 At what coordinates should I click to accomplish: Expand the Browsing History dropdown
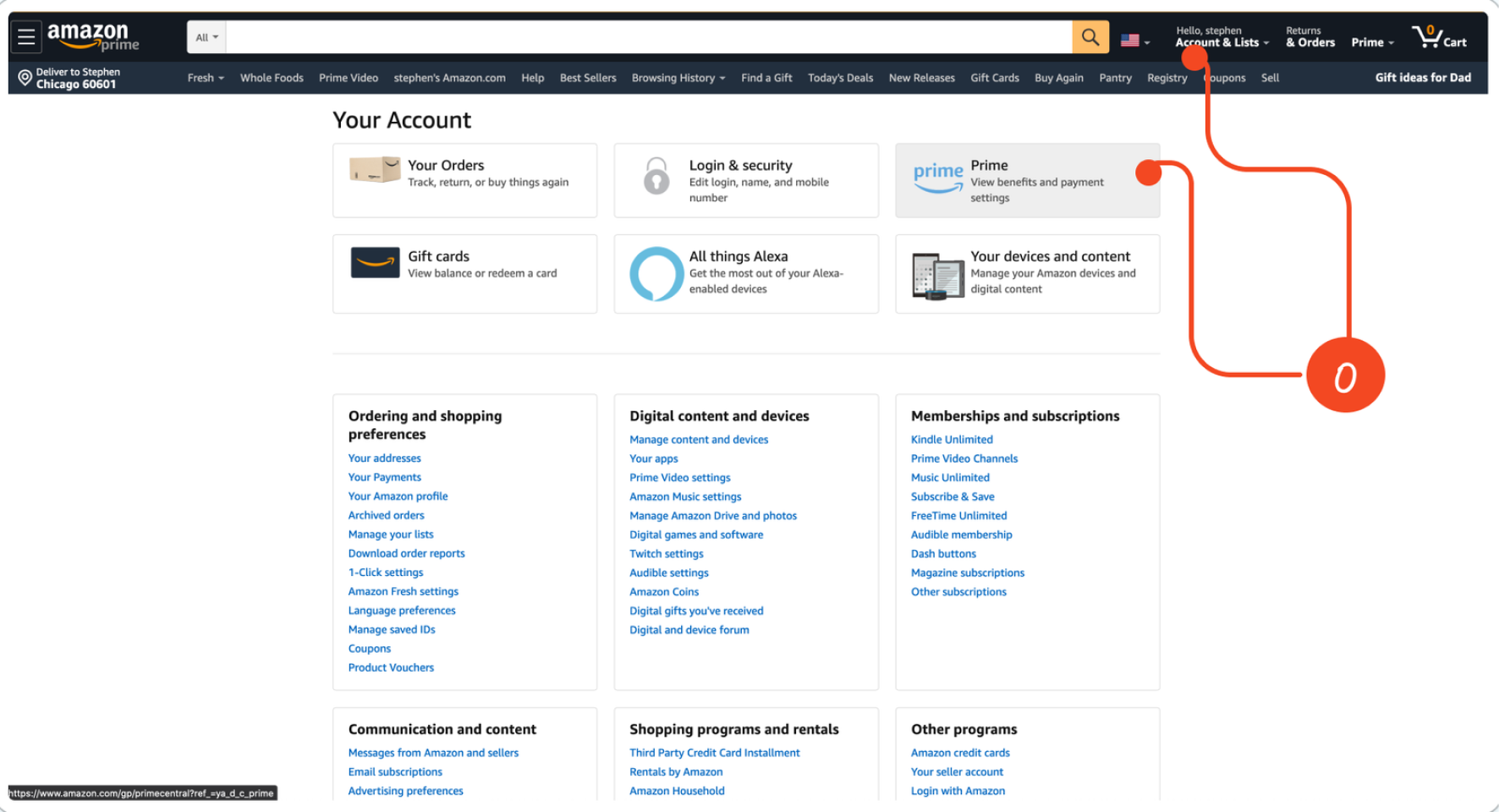678,78
